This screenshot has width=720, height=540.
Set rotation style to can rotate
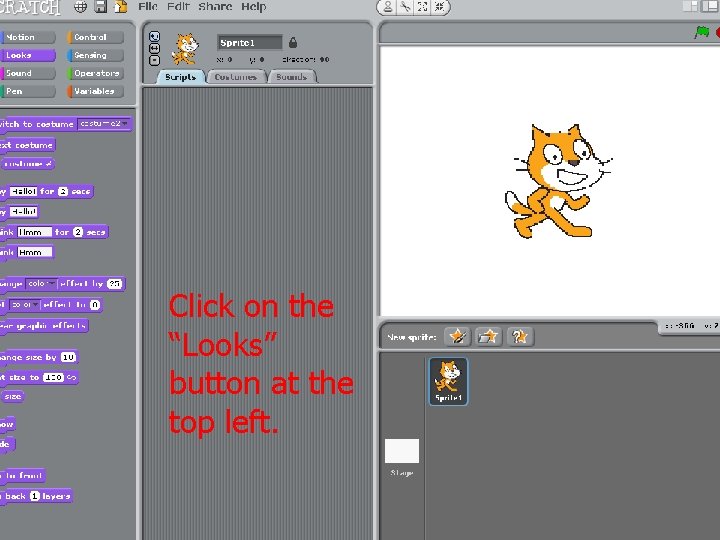click(x=155, y=36)
